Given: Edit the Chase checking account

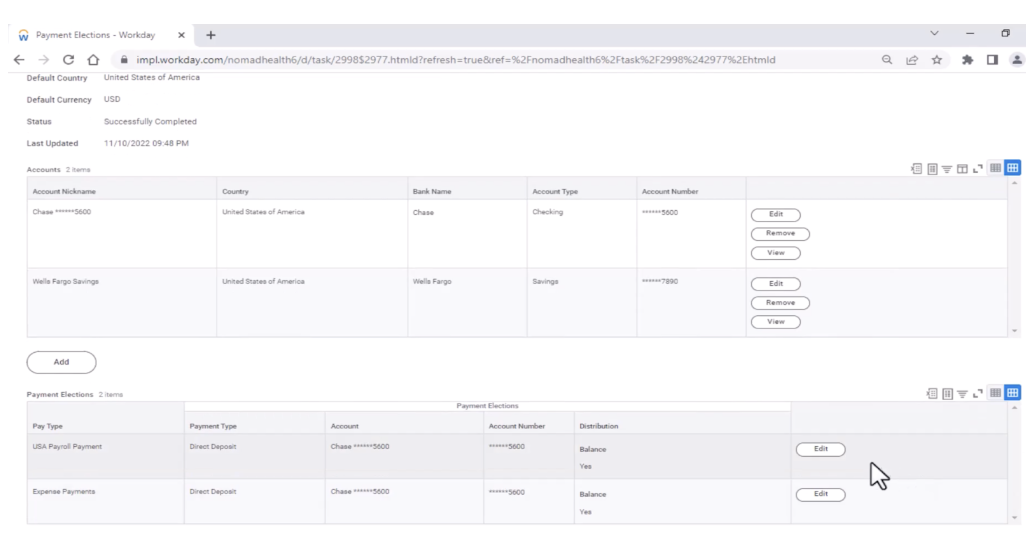Looking at the screenshot, I should (776, 214).
